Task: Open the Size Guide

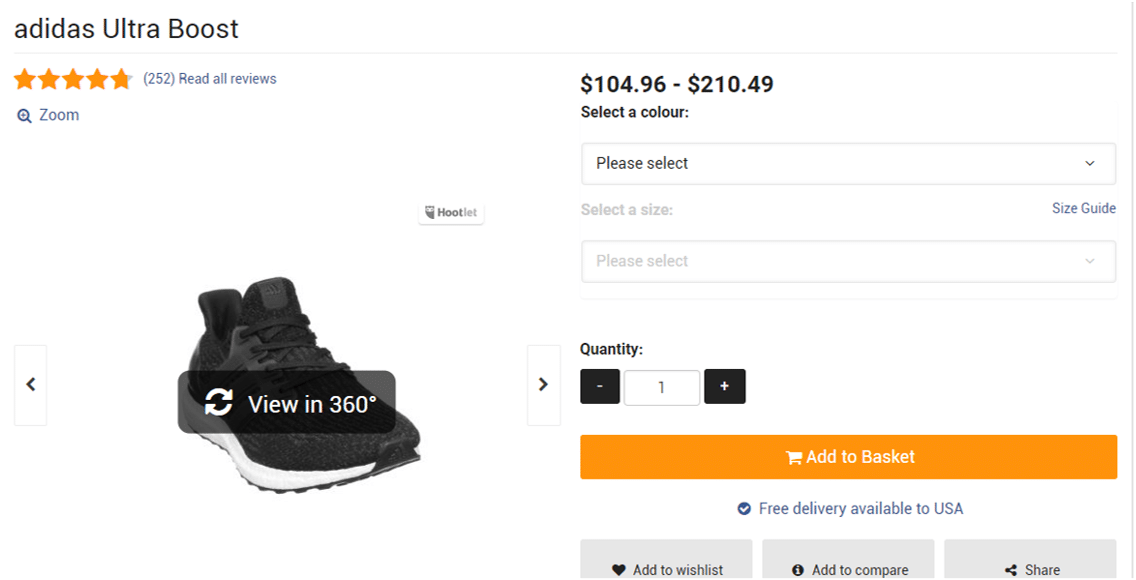Action: (x=1084, y=208)
